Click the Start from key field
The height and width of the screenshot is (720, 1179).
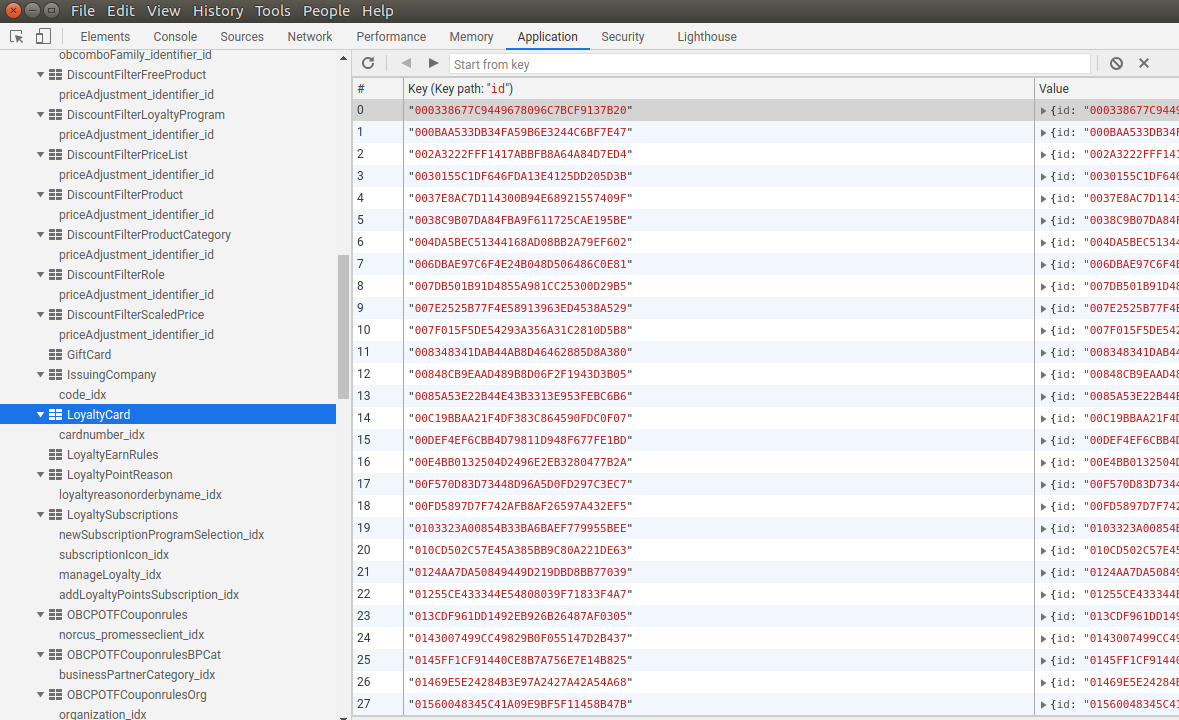pyautogui.click(x=768, y=64)
